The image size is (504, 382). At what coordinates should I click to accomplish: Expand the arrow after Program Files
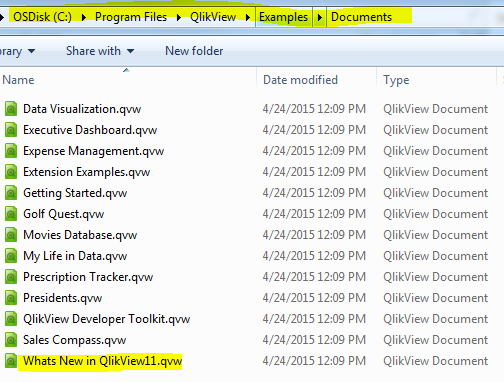179,17
